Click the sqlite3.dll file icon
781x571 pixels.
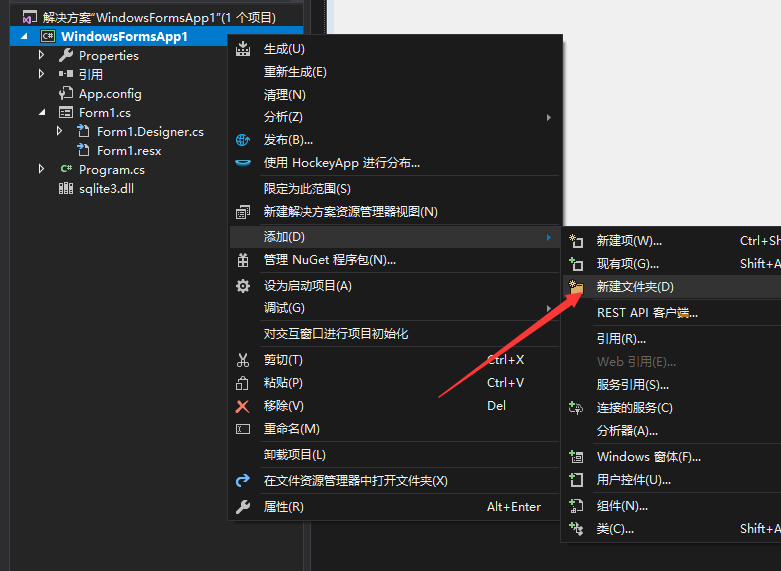66,188
